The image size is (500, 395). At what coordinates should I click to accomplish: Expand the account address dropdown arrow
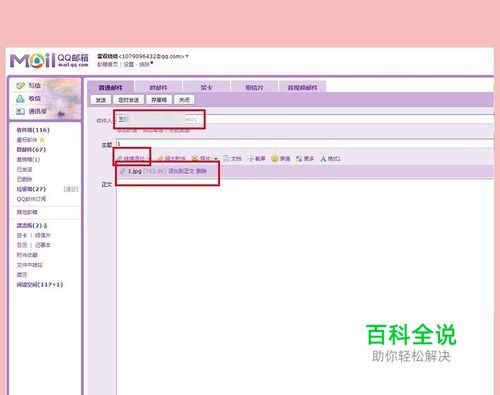coord(187,56)
